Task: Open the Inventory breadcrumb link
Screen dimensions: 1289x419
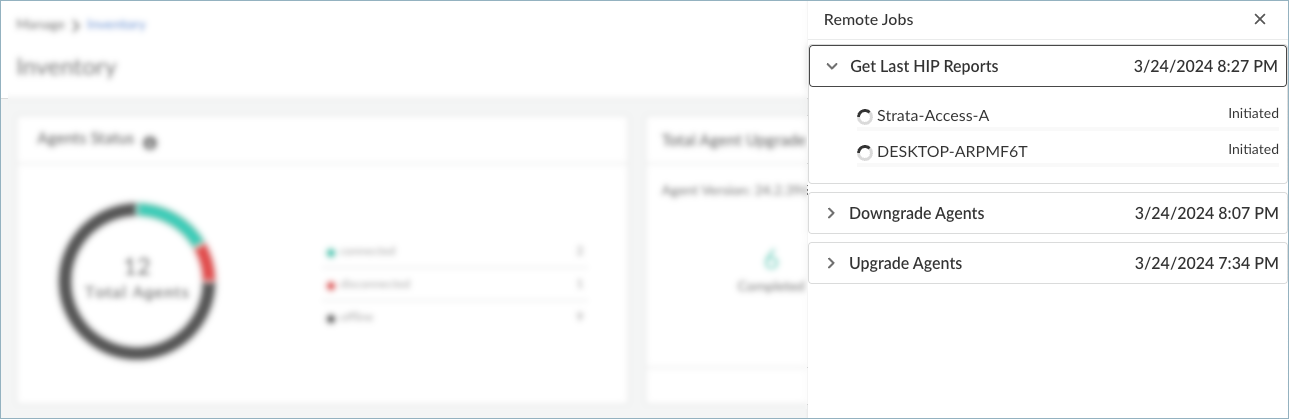Action: point(117,24)
